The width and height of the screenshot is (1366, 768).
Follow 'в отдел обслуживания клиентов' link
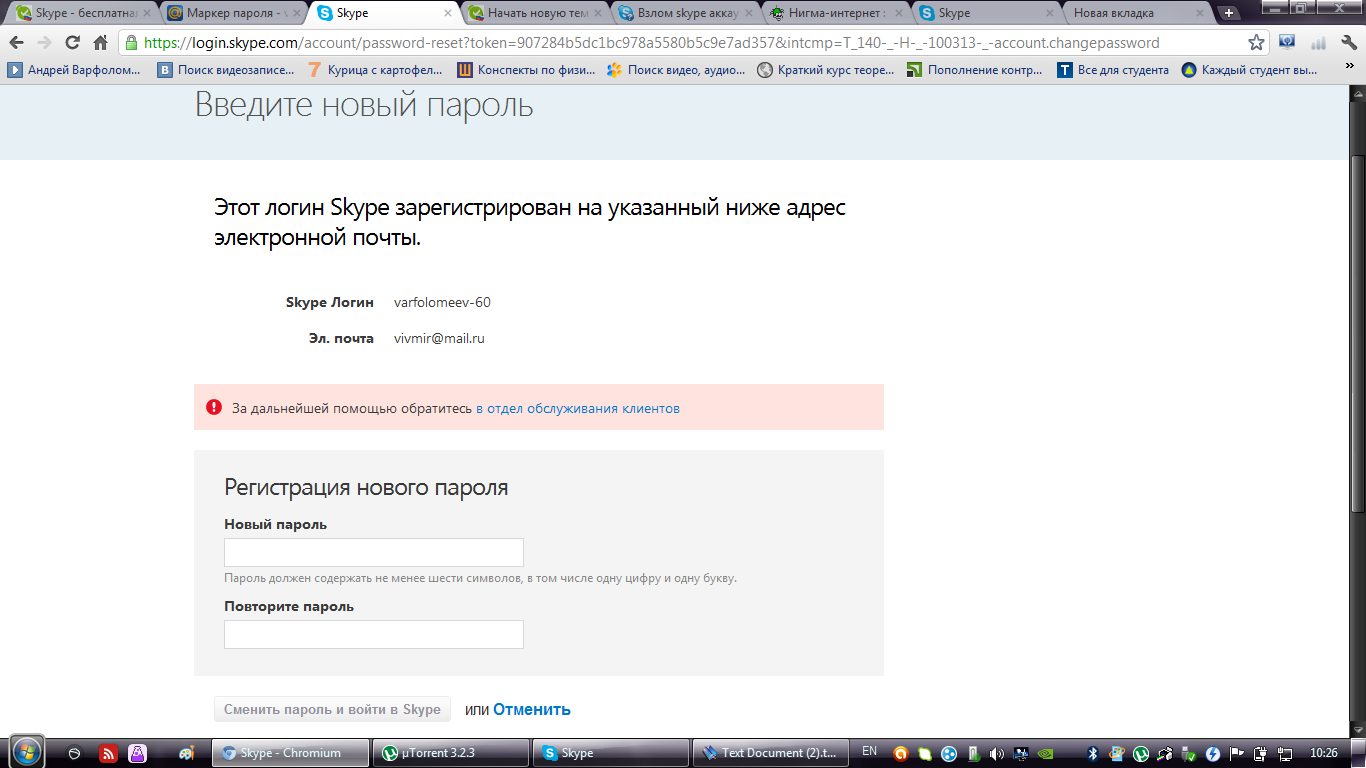[577, 408]
